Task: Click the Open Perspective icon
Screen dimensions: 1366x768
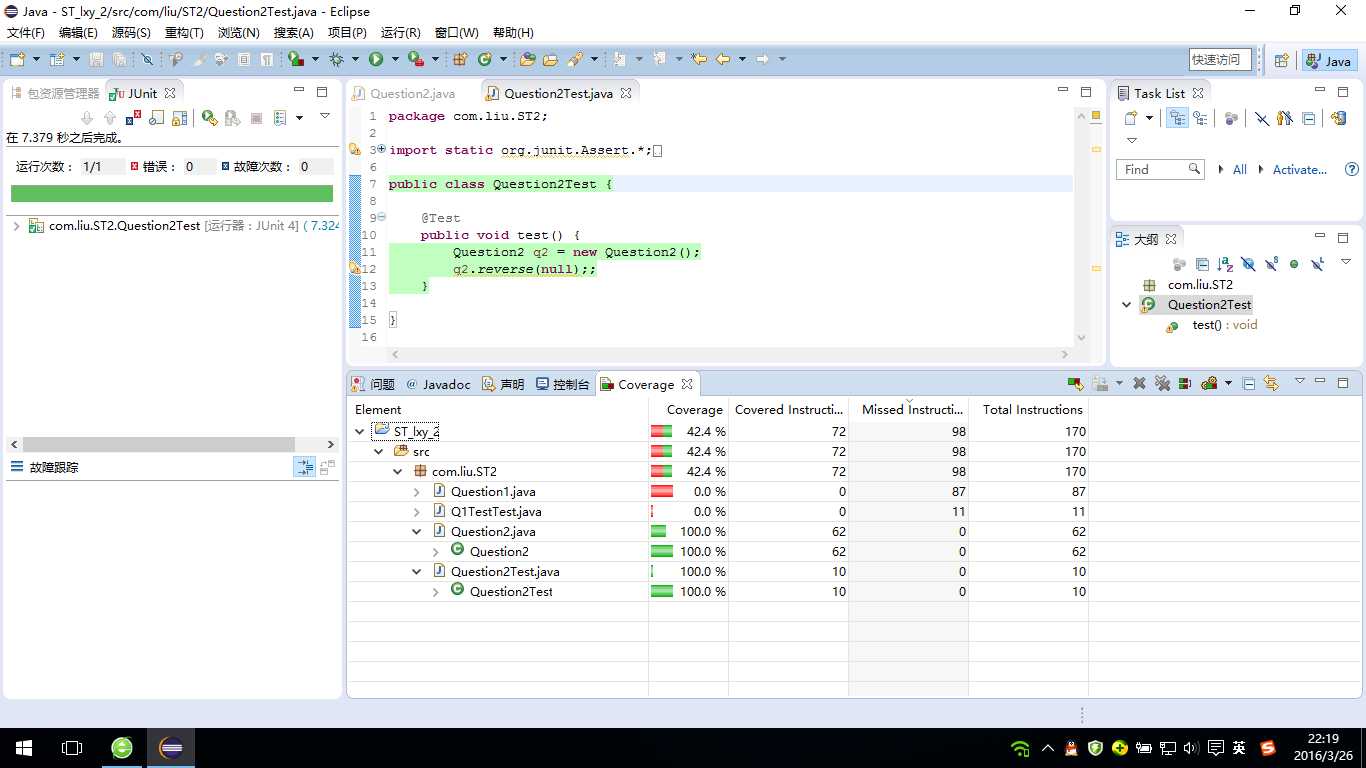Action: point(1281,60)
